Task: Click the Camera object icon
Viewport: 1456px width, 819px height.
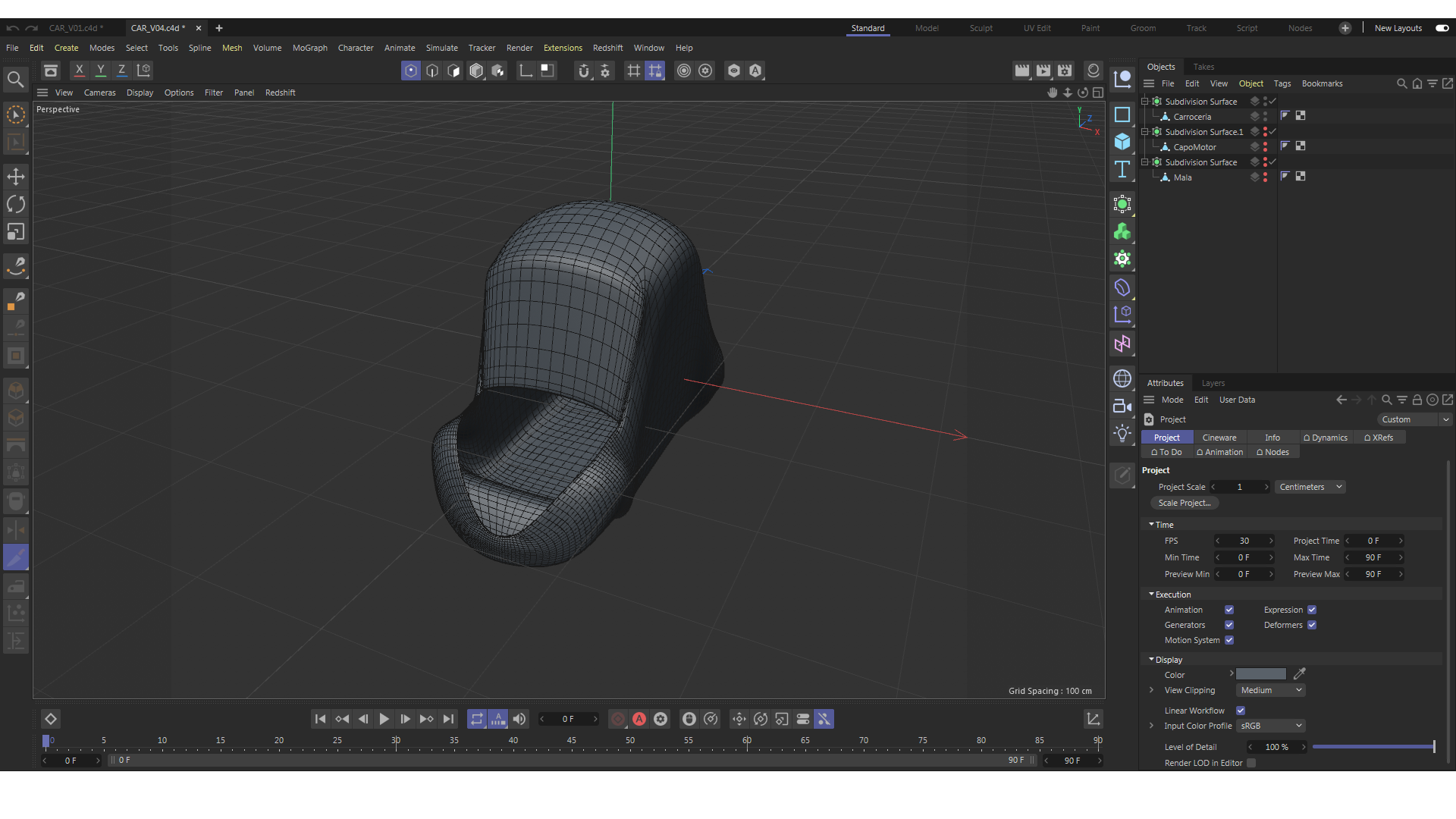Action: click(x=1122, y=406)
